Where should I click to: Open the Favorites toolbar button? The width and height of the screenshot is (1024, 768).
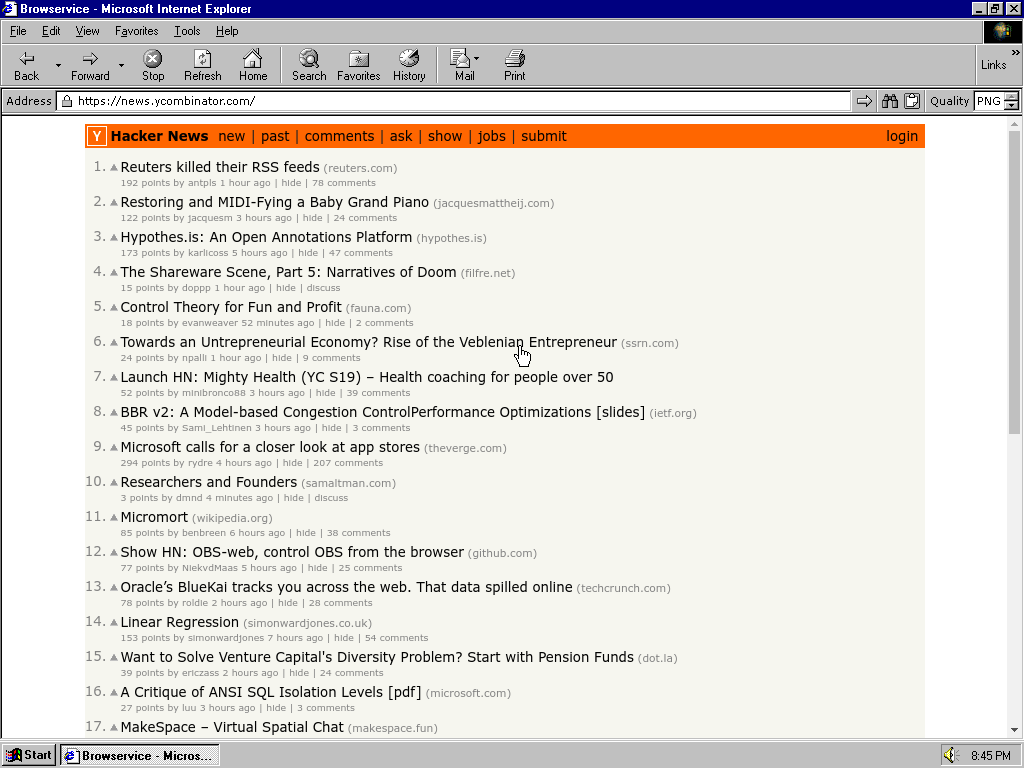tap(359, 66)
